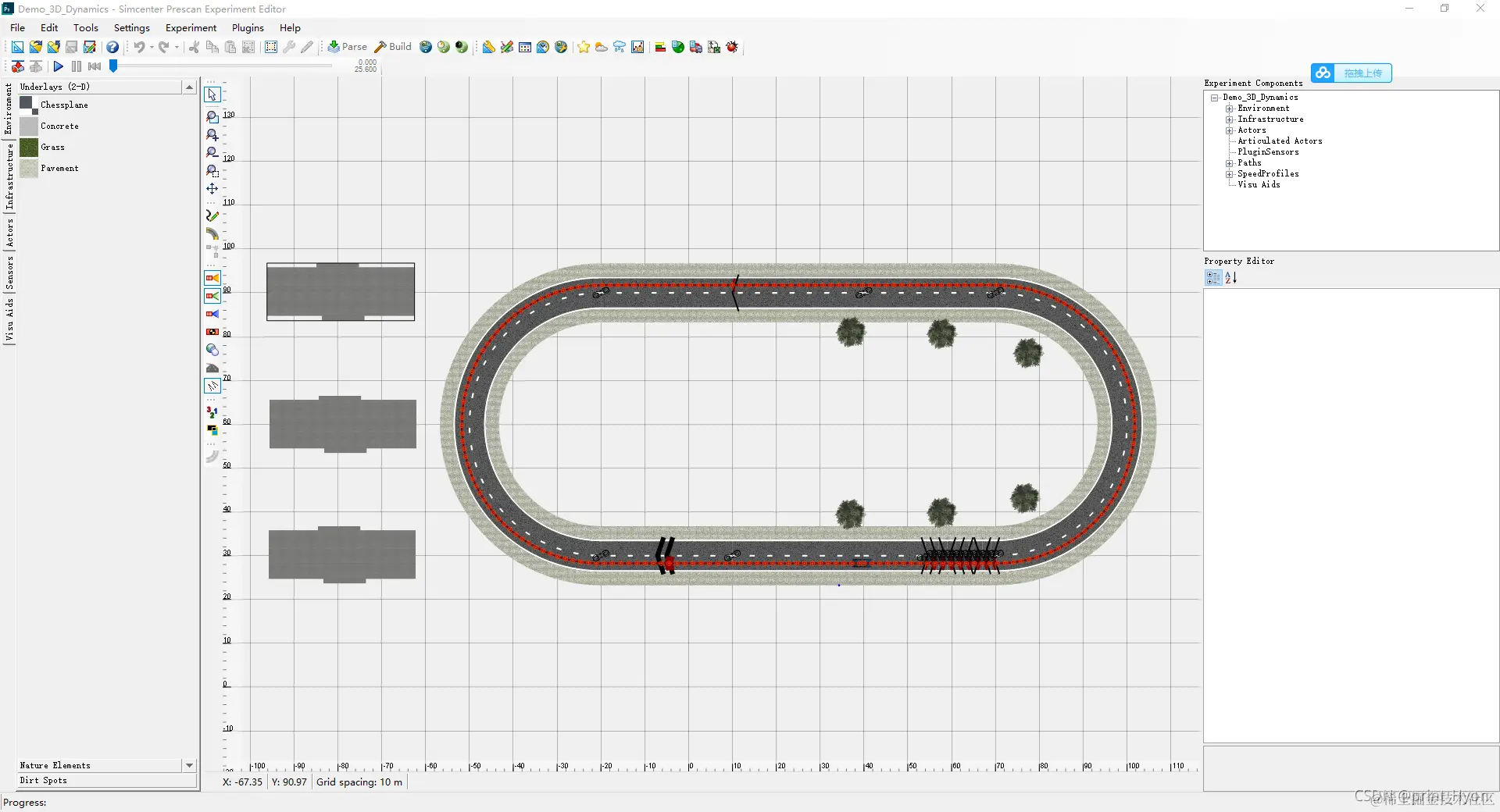Click the globe with bubble viewer icon
1500x812 pixels.
click(212, 350)
